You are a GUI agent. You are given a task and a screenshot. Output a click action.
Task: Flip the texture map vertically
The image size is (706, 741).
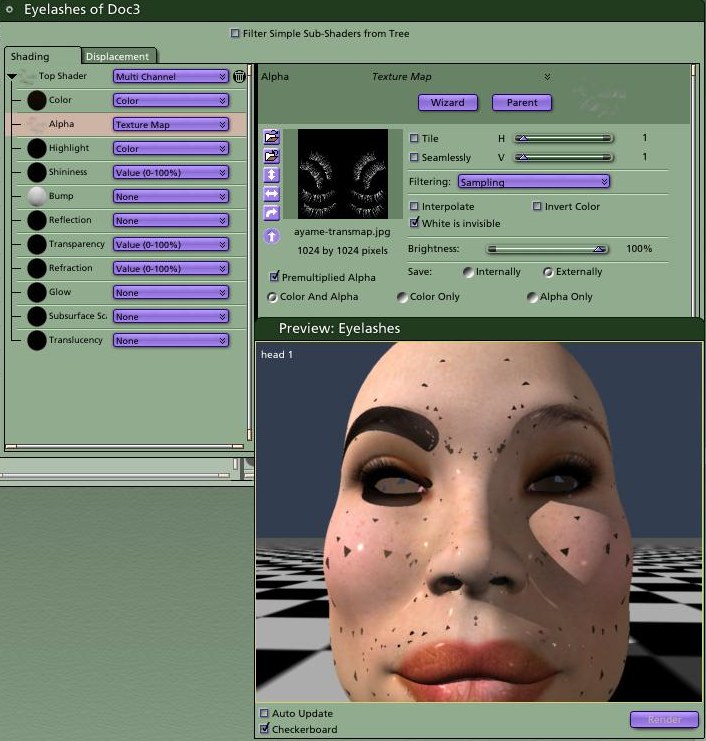[x=272, y=175]
